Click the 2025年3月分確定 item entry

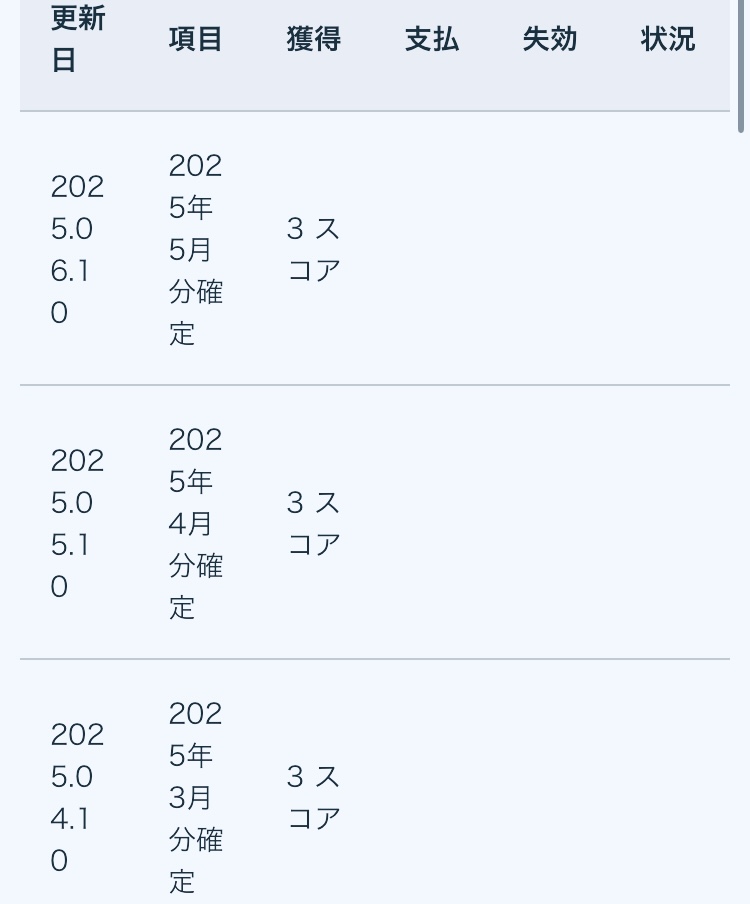[195, 796]
